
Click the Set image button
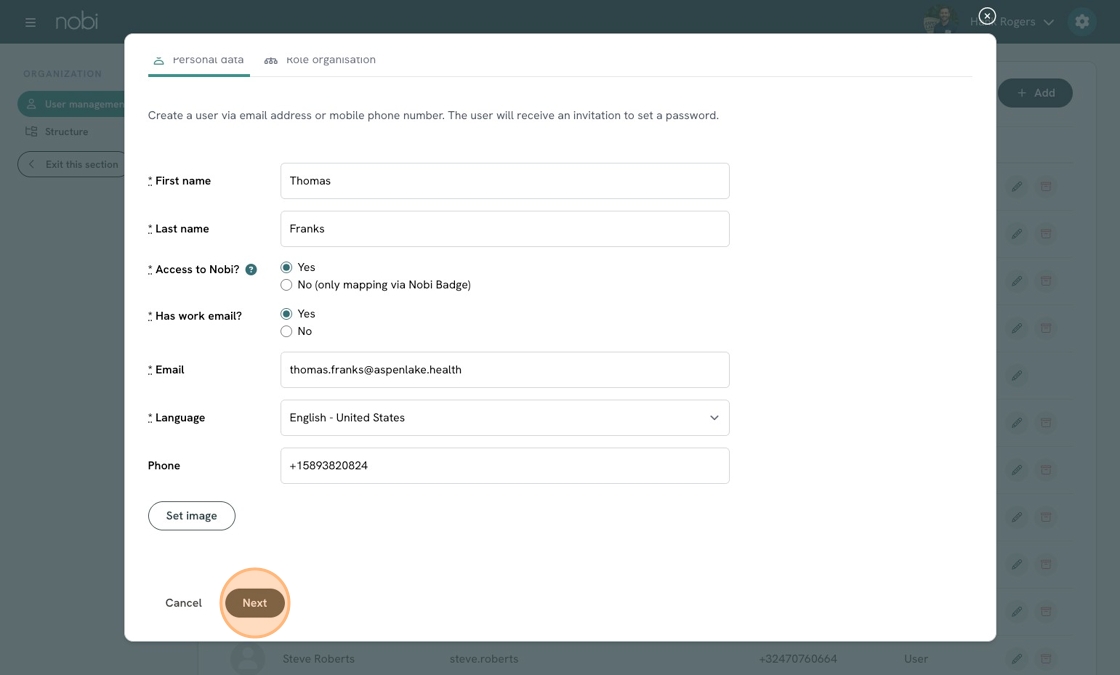tap(191, 516)
